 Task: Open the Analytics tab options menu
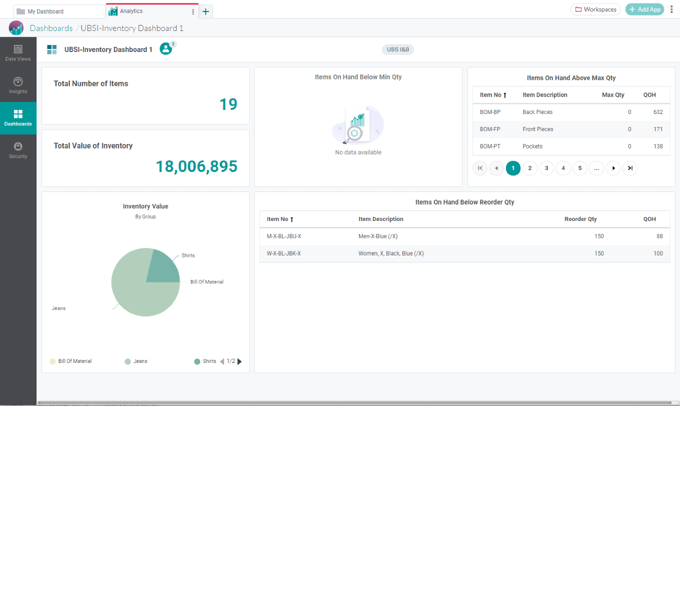click(193, 12)
